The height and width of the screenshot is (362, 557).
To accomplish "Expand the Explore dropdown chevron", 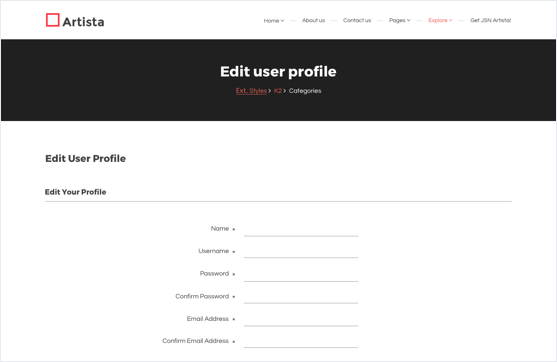I will click(450, 20).
